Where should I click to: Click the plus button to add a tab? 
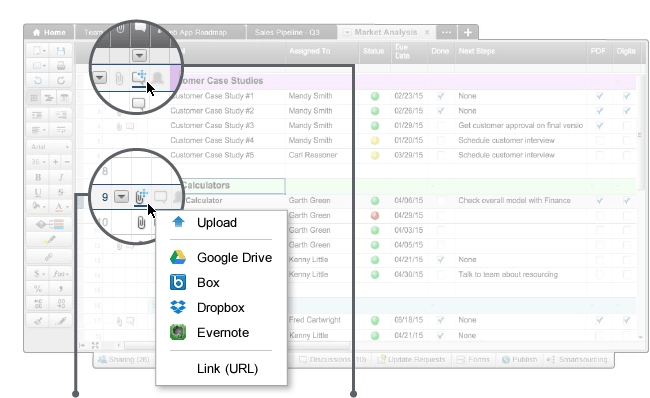click(x=468, y=32)
